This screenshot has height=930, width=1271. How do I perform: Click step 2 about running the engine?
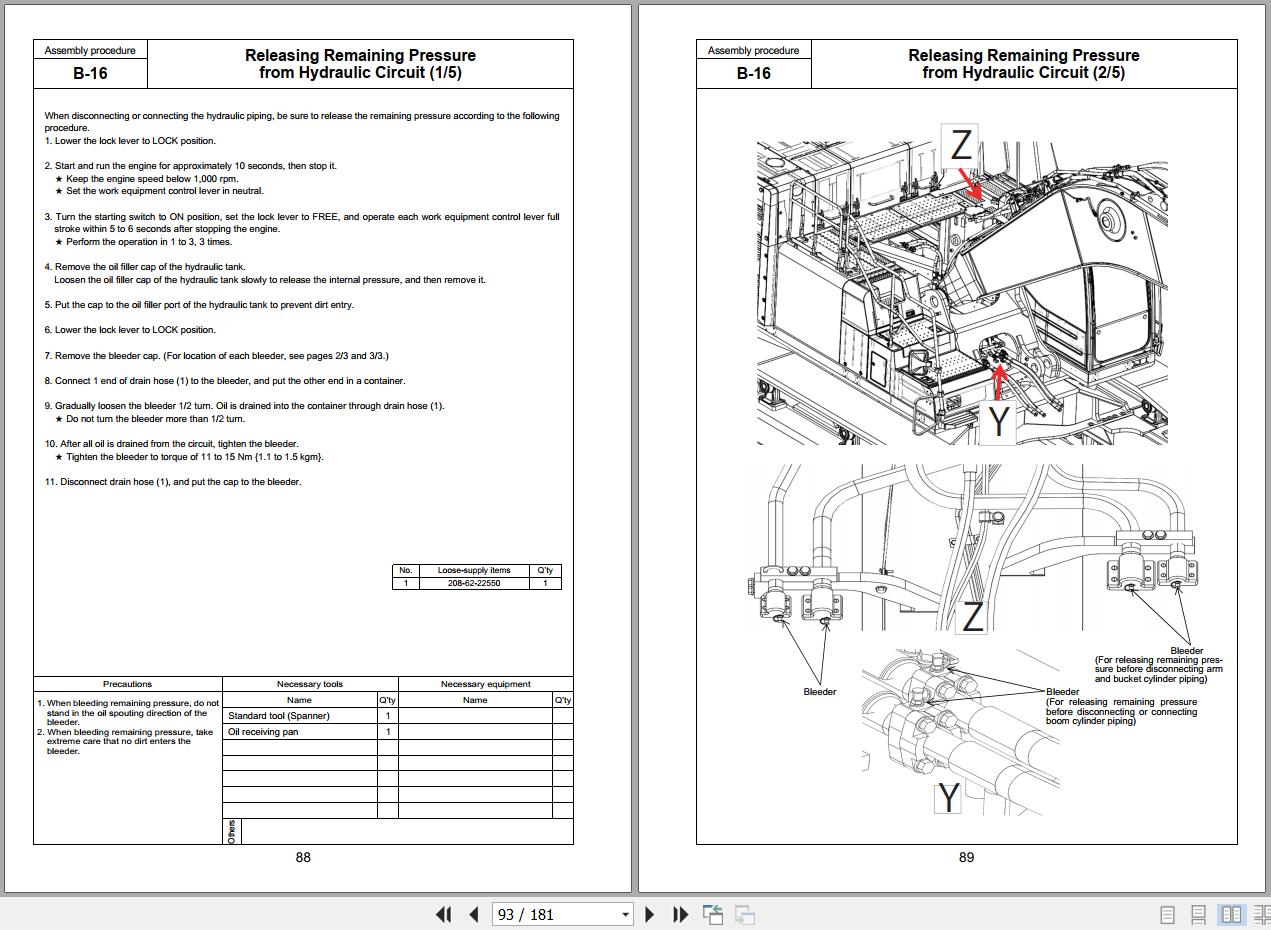pos(191,166)
